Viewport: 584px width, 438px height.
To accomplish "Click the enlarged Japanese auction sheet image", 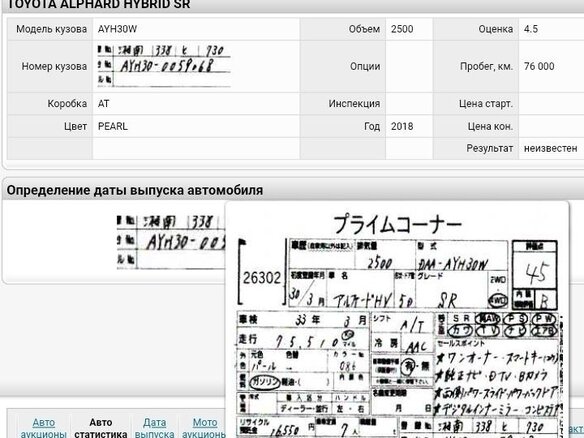I will point(397,320).
